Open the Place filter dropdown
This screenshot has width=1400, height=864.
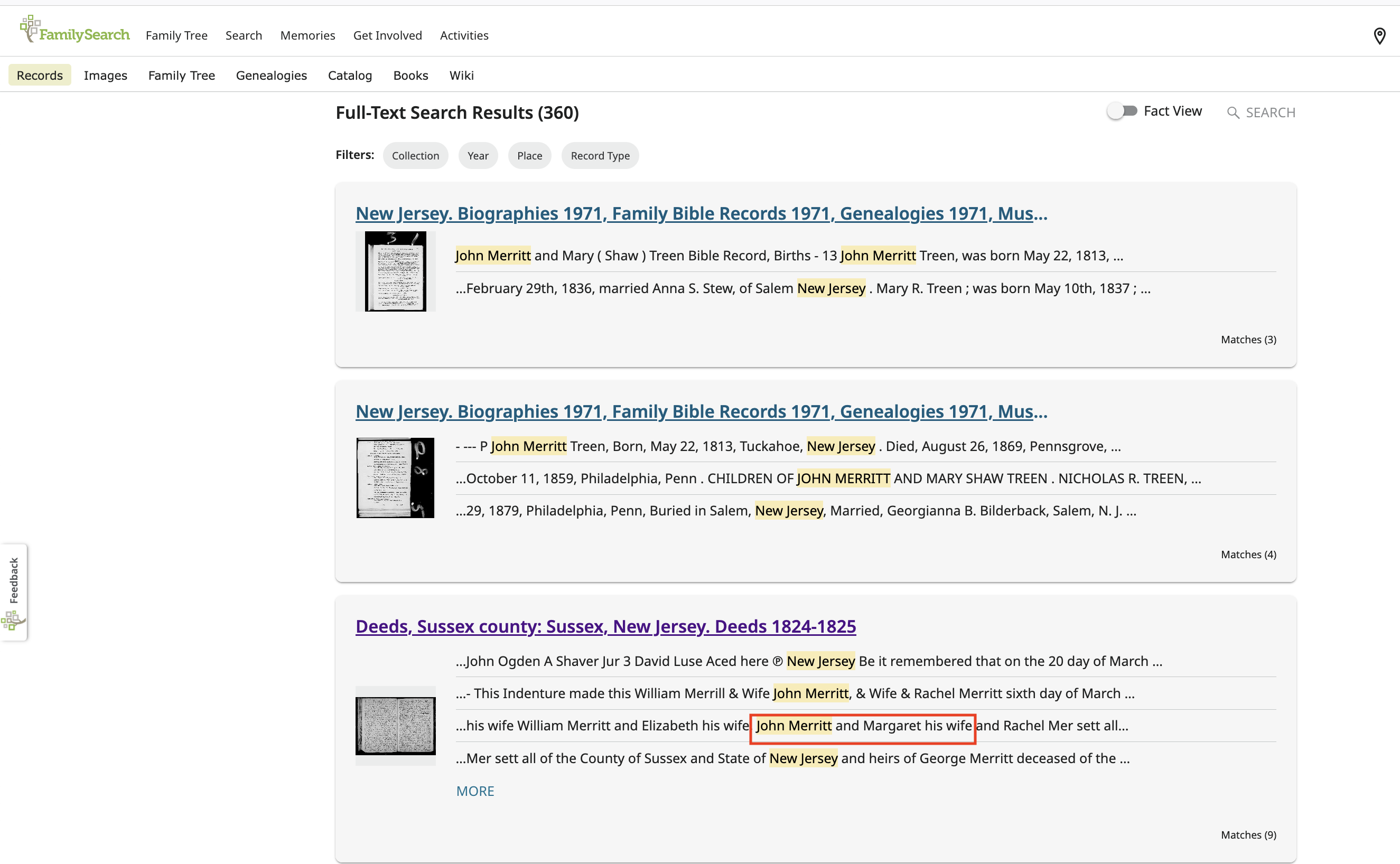tap(529, 155)
